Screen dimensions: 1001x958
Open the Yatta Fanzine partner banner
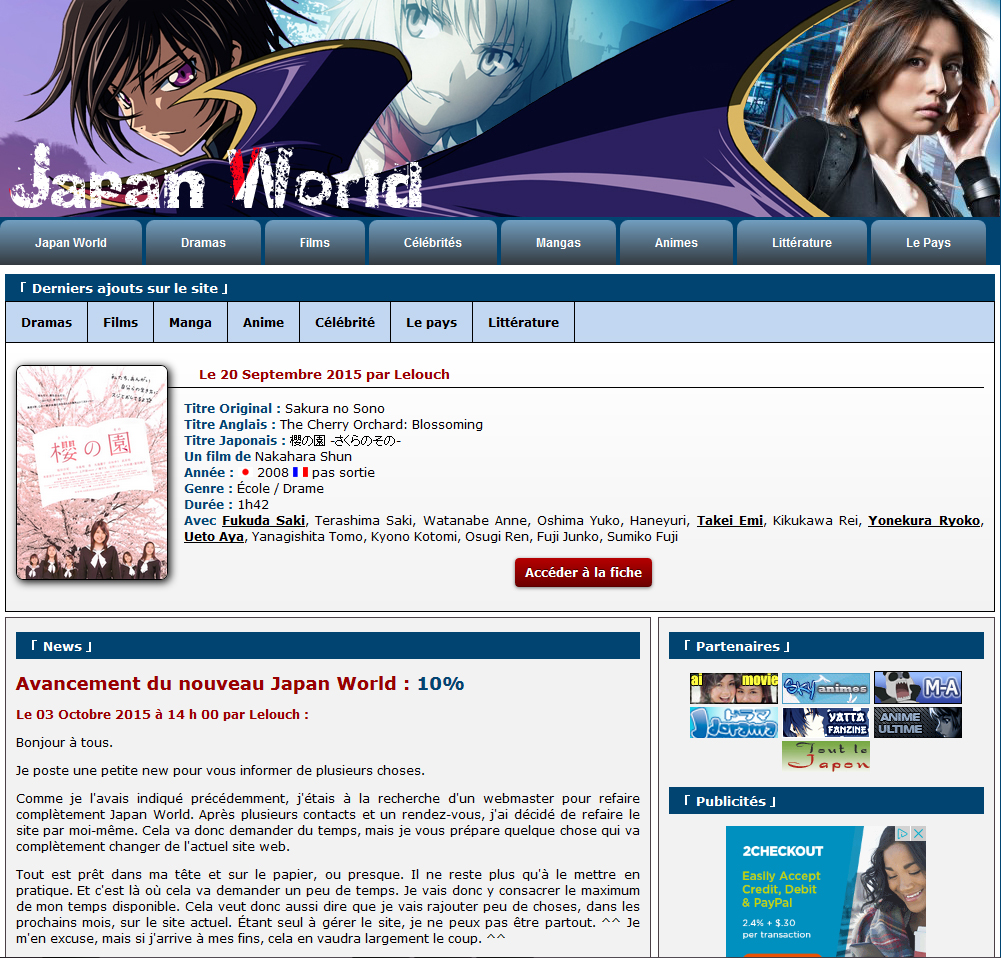825,722
